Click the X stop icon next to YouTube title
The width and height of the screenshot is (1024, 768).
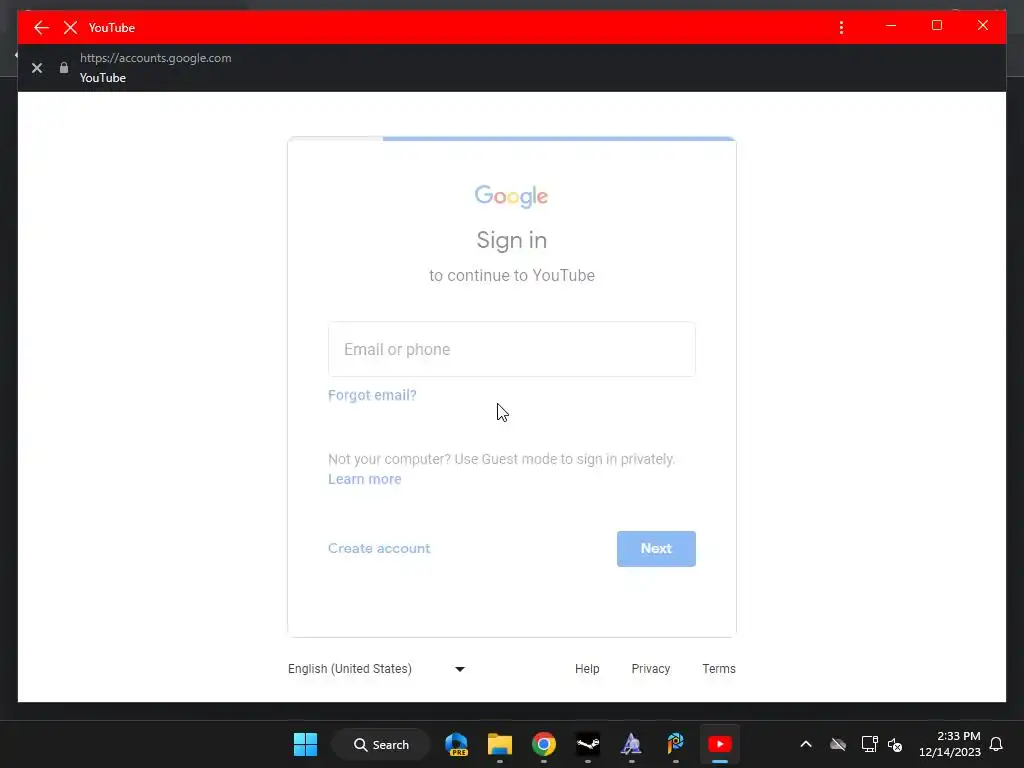pos(71,27)
